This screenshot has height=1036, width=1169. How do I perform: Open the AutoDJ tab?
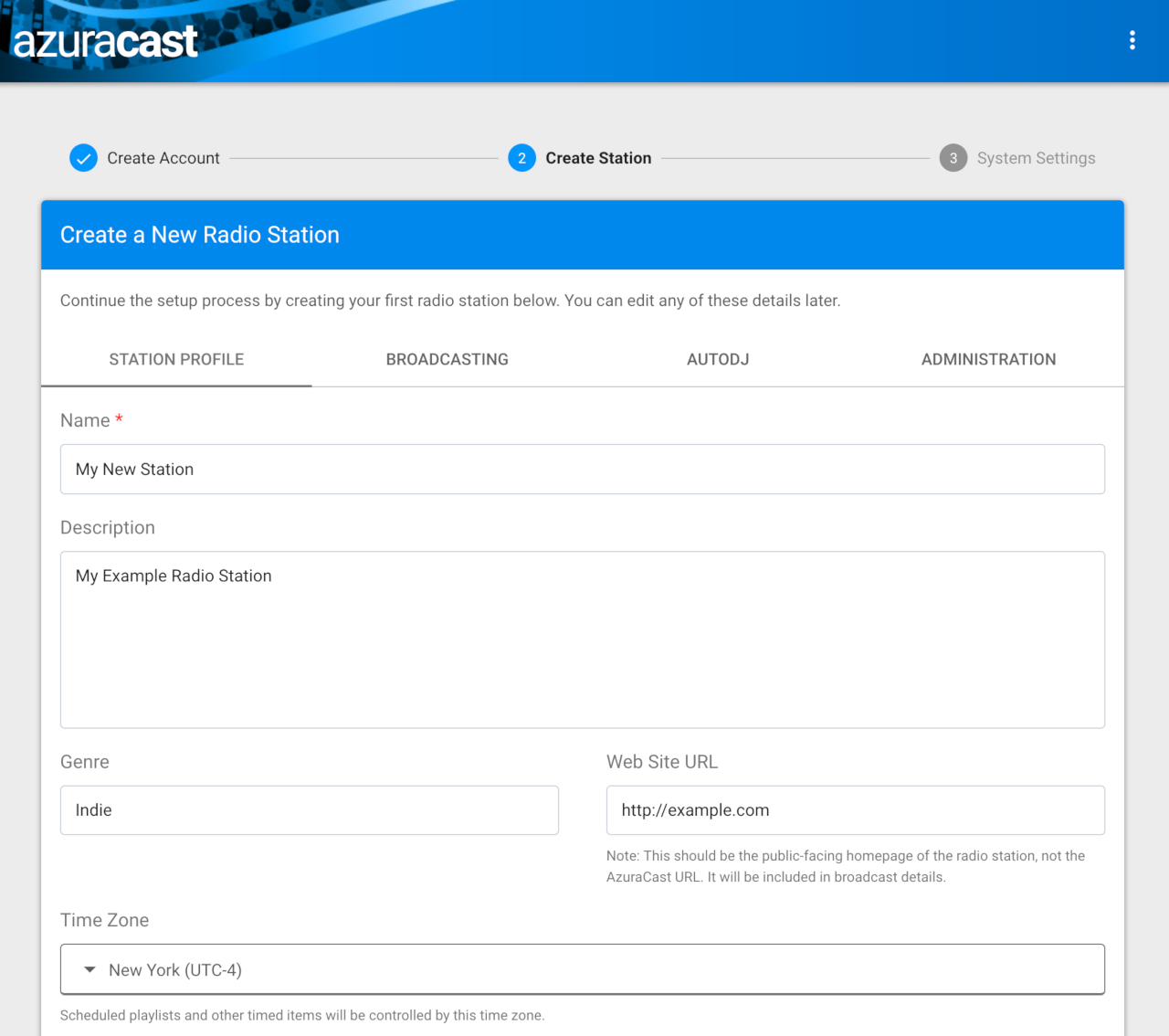718,359
